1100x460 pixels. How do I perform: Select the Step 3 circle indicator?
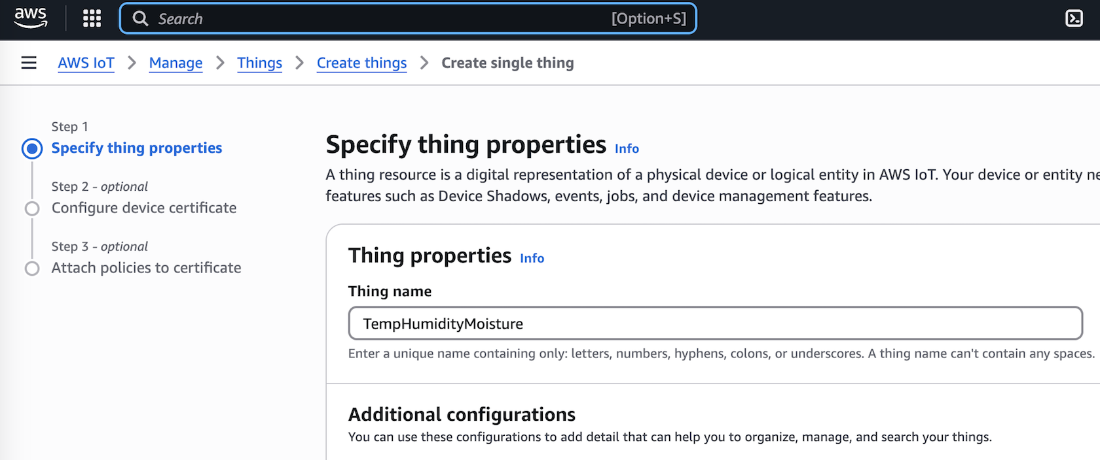(32, 268)
